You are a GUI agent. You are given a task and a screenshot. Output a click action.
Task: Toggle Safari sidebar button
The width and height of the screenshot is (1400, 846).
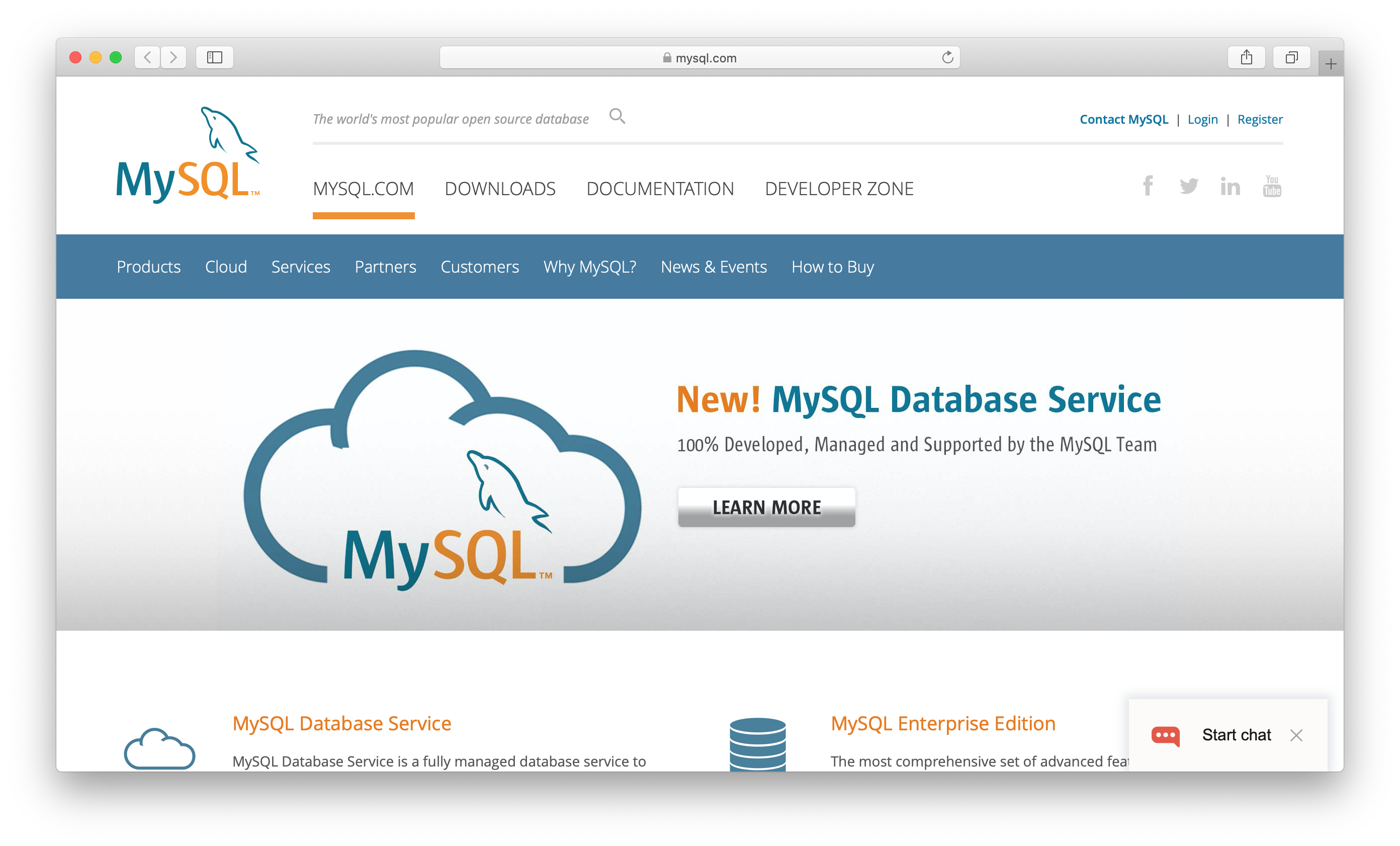pos(214,57)
